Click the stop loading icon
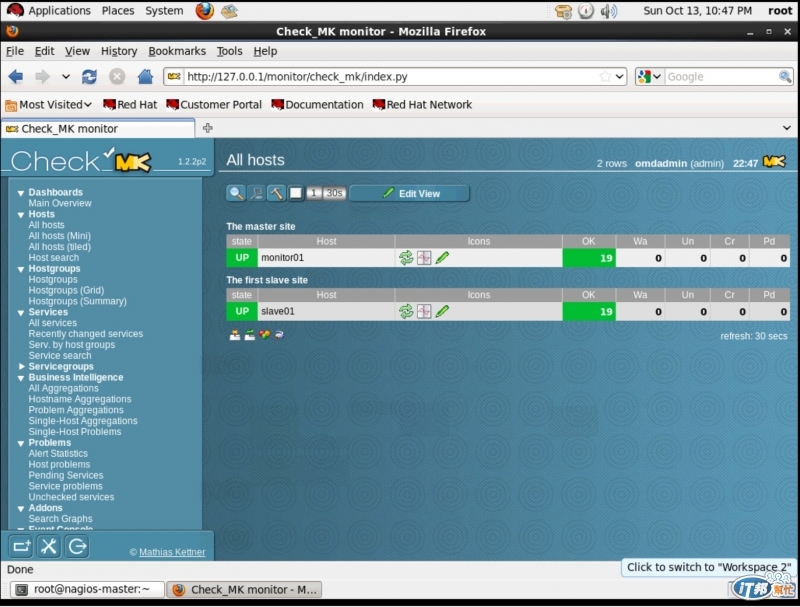800x607 pixels. click(117, 77)
